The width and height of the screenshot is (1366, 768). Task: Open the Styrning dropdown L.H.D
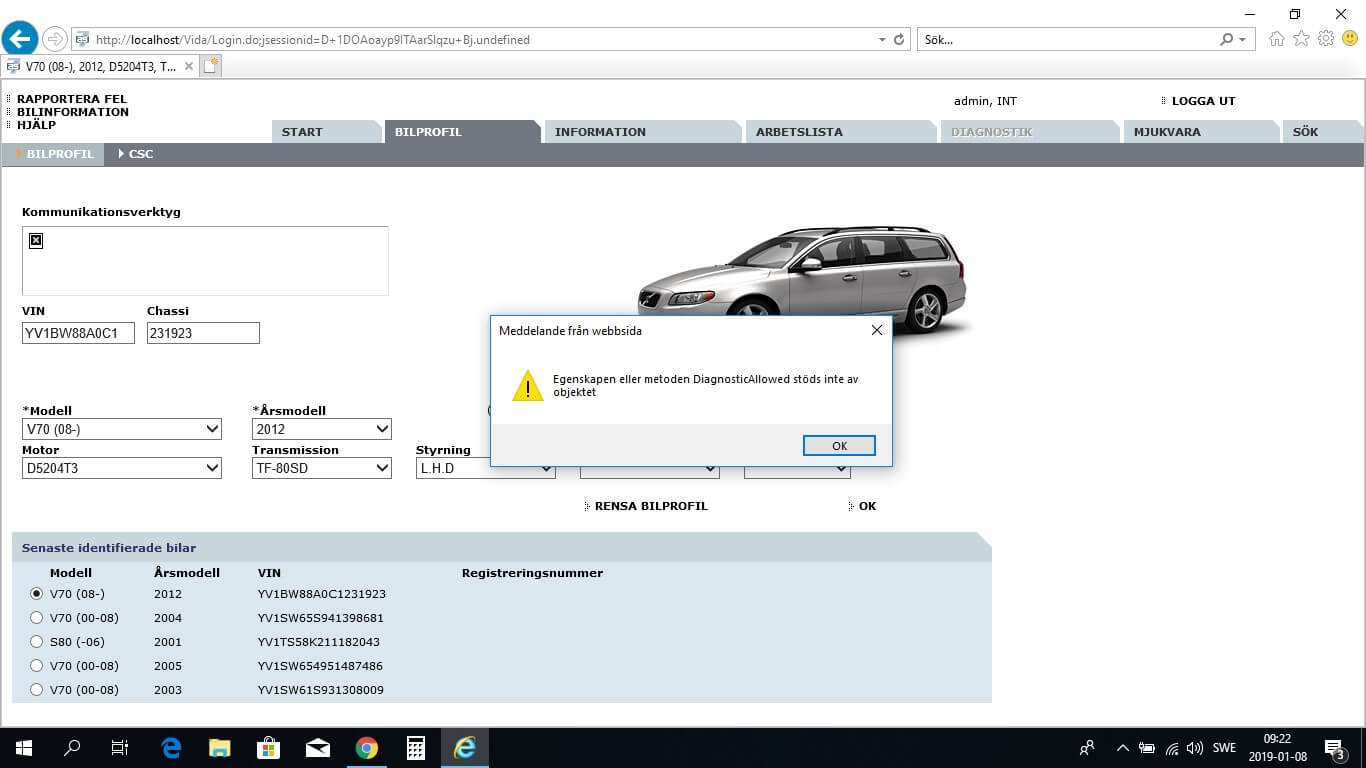486,468
